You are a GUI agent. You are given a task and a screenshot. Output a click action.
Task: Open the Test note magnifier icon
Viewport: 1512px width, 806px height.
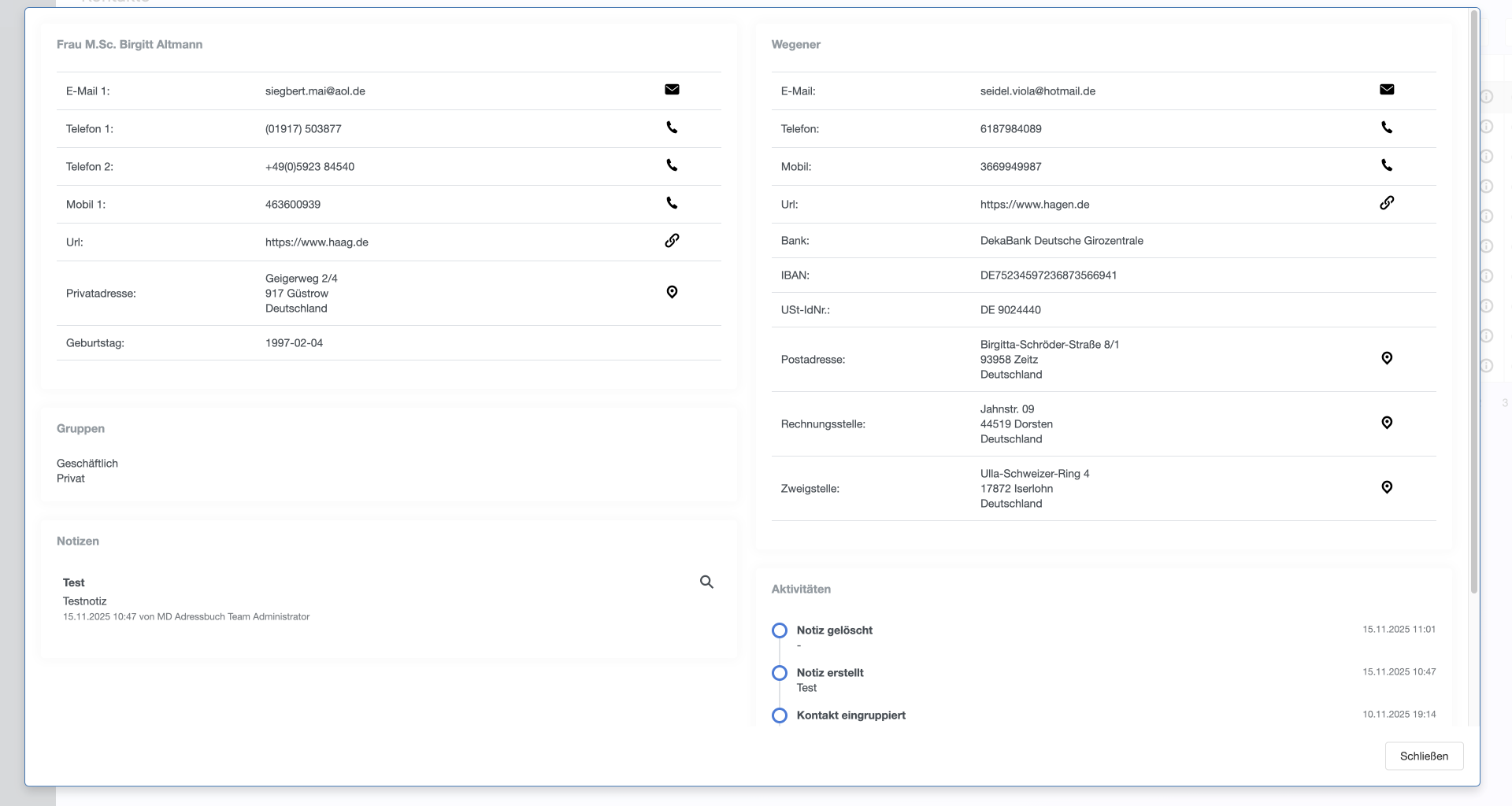pos(706,582)
